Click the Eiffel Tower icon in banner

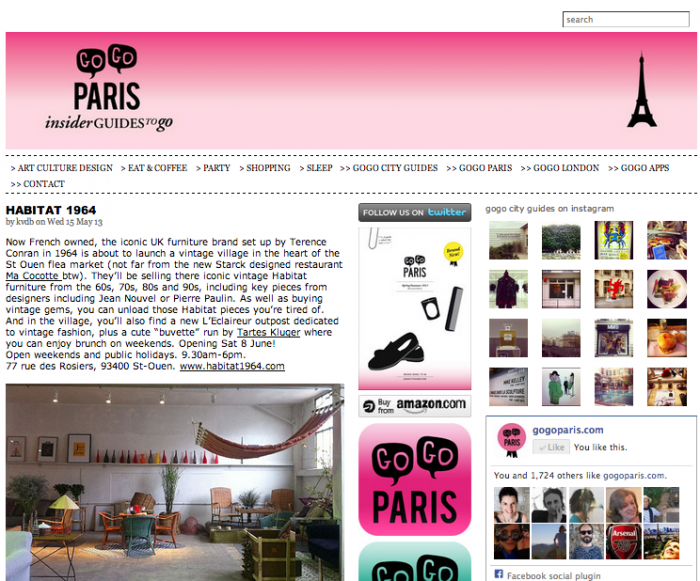642,90
